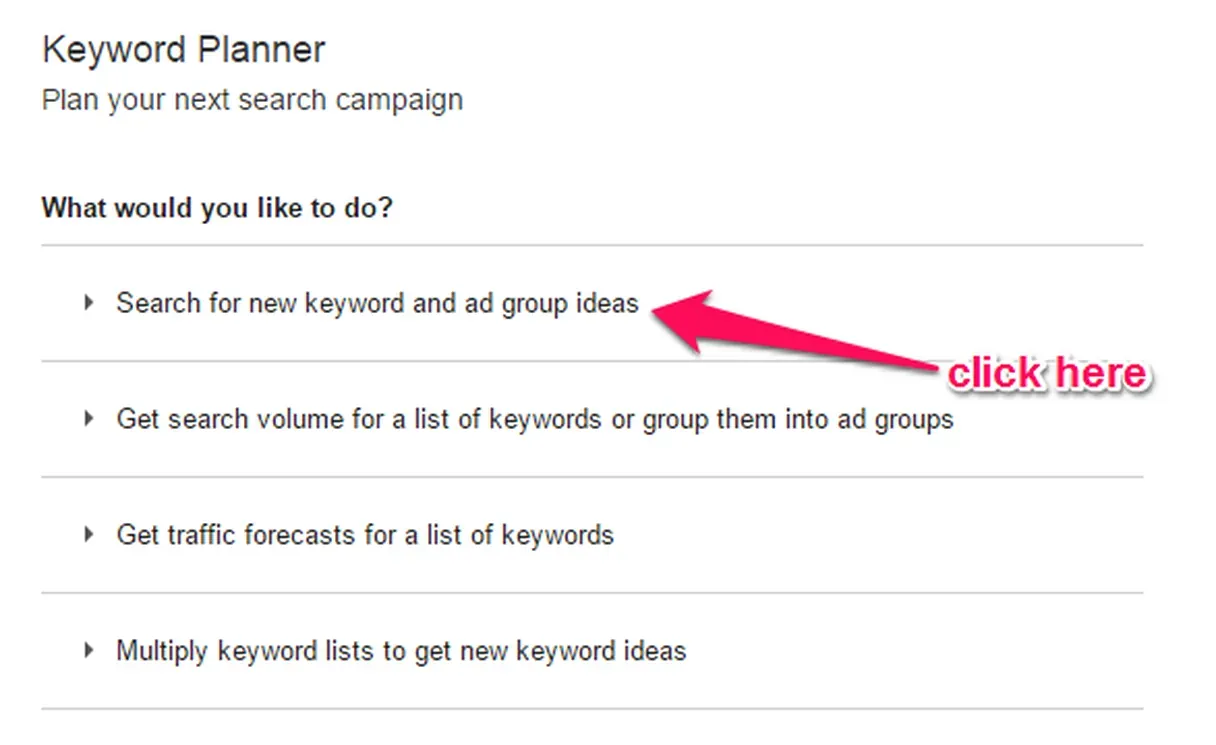Click divider between traffic forecasts and Multiply keyword rows
The width and height of the screenshot is (1216, 745).
pyautogui.click(x=592, y=593)
